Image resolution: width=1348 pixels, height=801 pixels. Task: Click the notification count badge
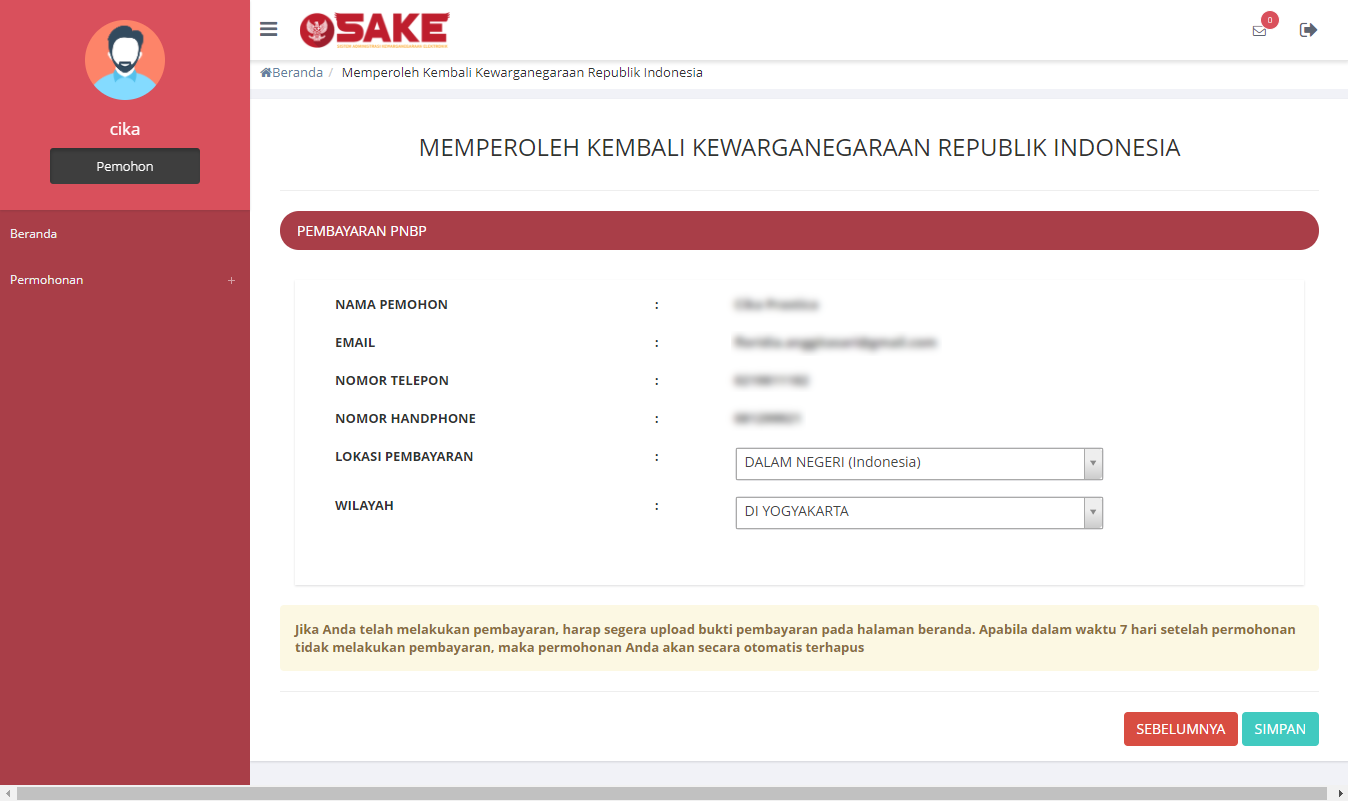pos(1270,20)
